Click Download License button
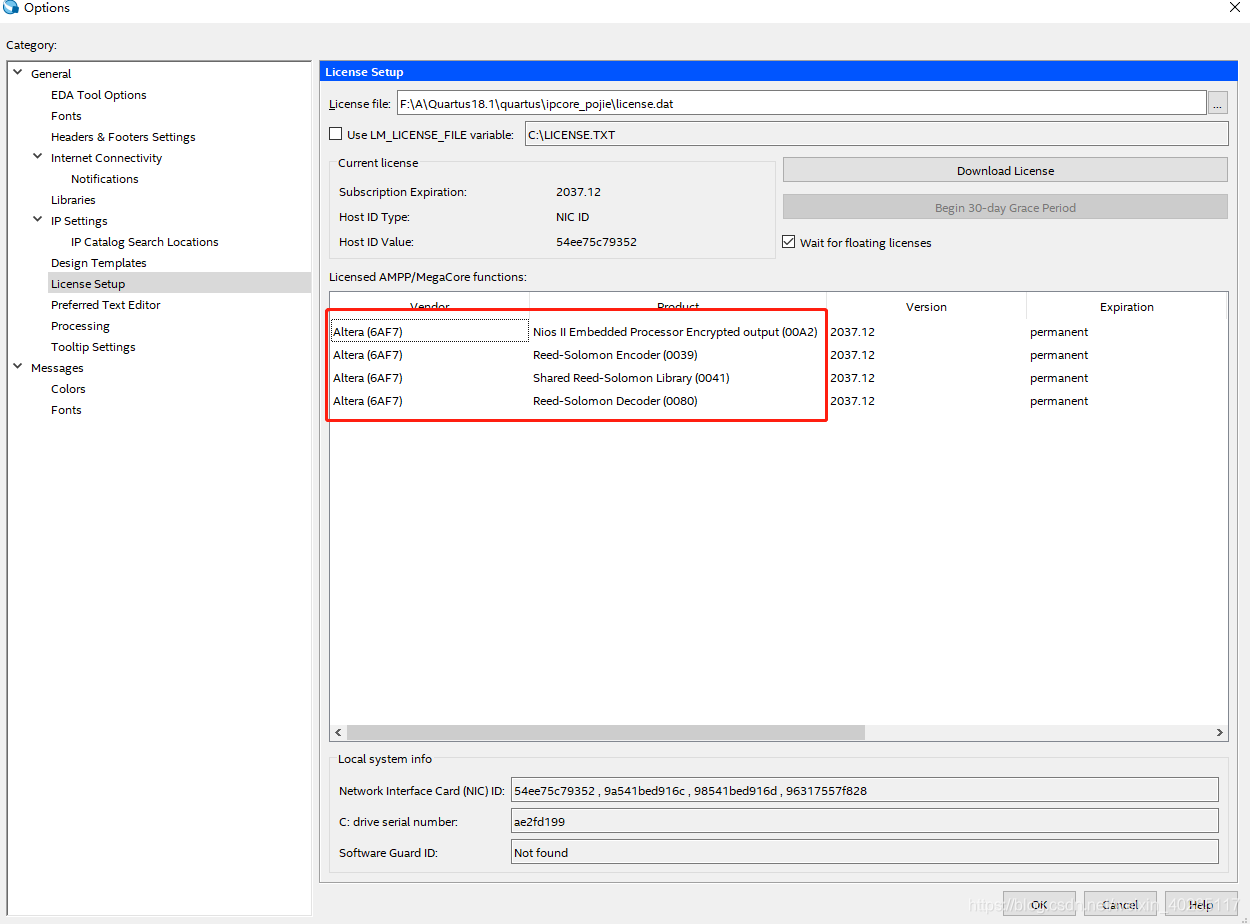This screenshot has height=924, width=1250. pyautogui.click(x=1005, y=170)
